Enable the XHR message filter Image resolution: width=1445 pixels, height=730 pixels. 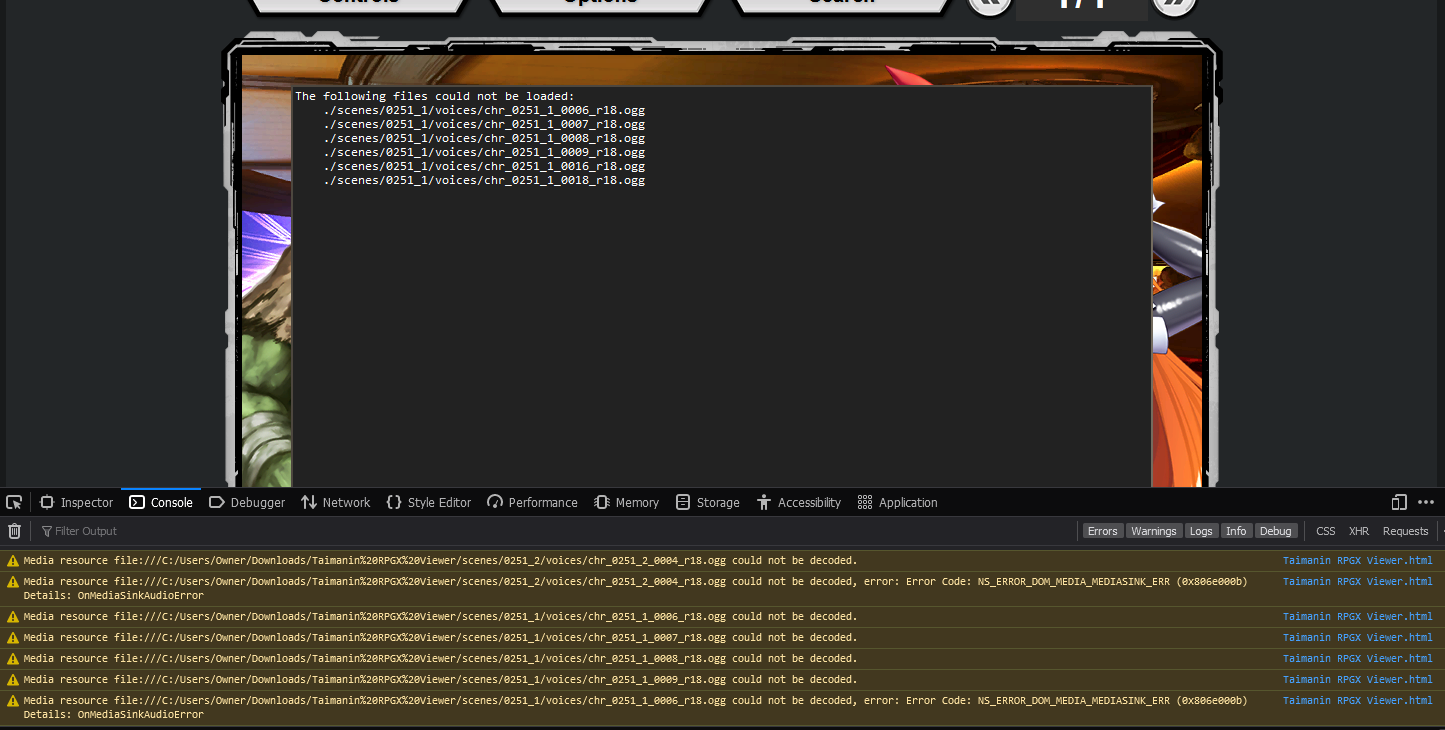click(x=1359, y=531)
